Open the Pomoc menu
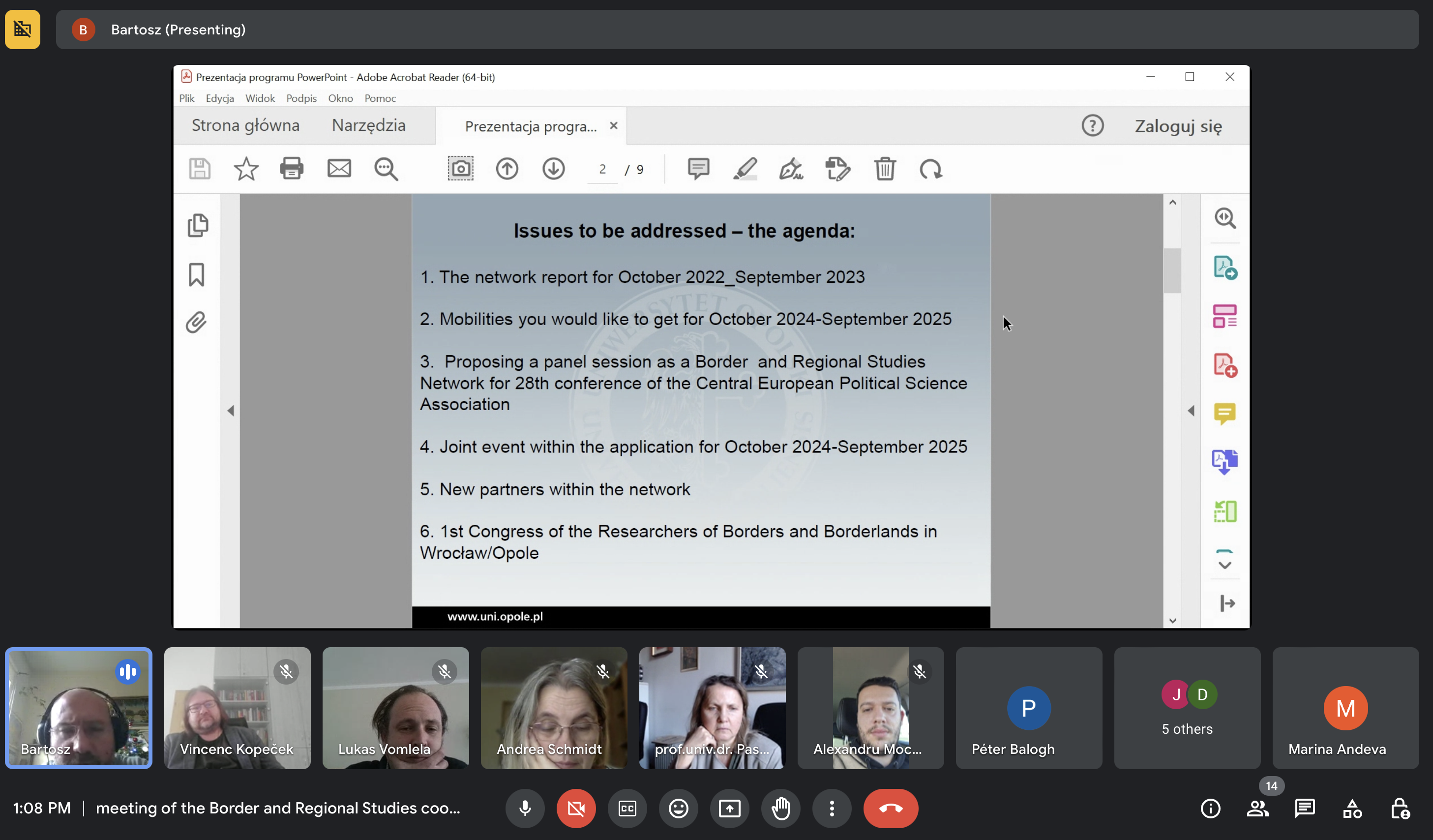 click(380, 98)
